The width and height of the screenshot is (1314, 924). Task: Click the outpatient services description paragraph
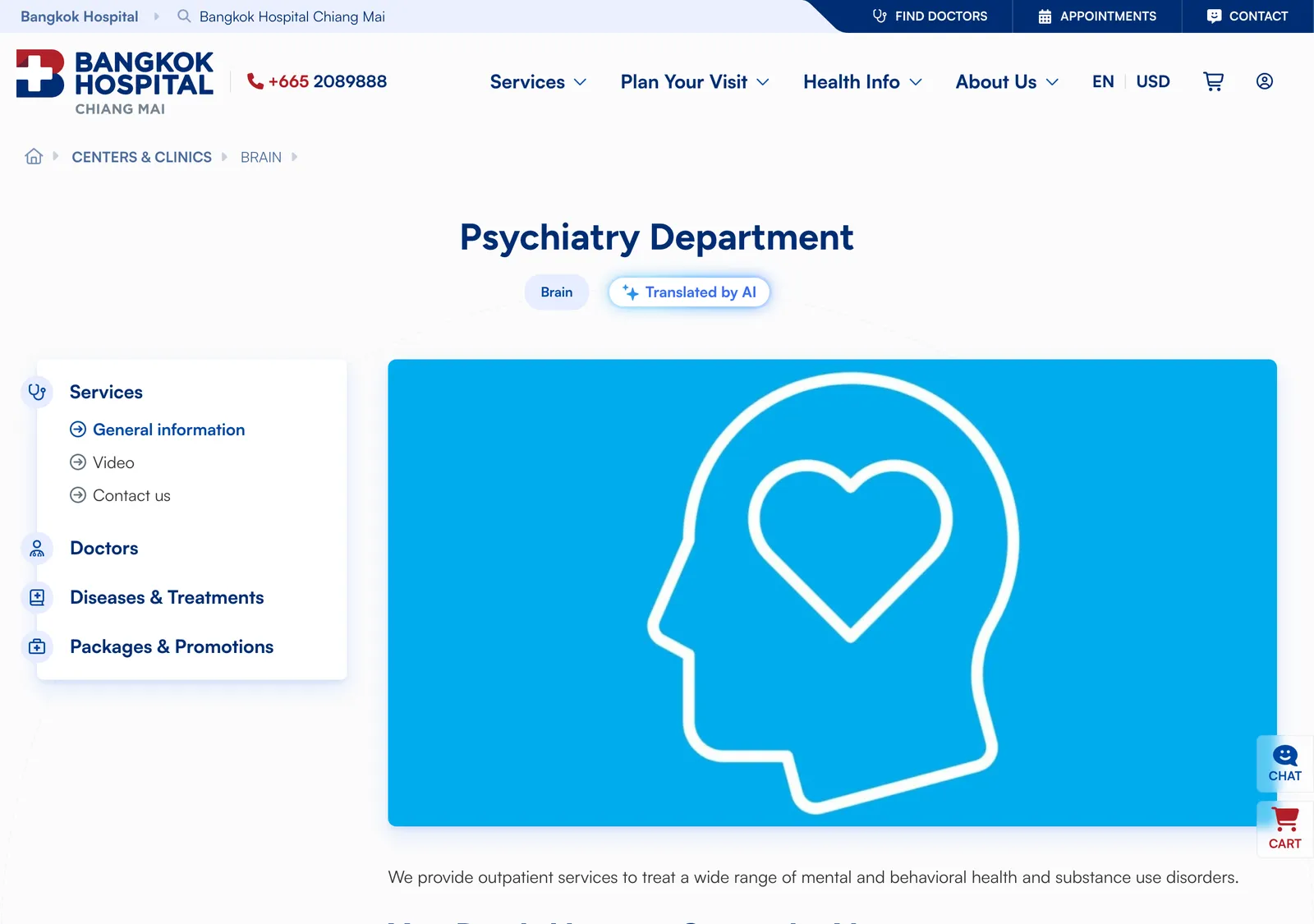pos(813,877)
